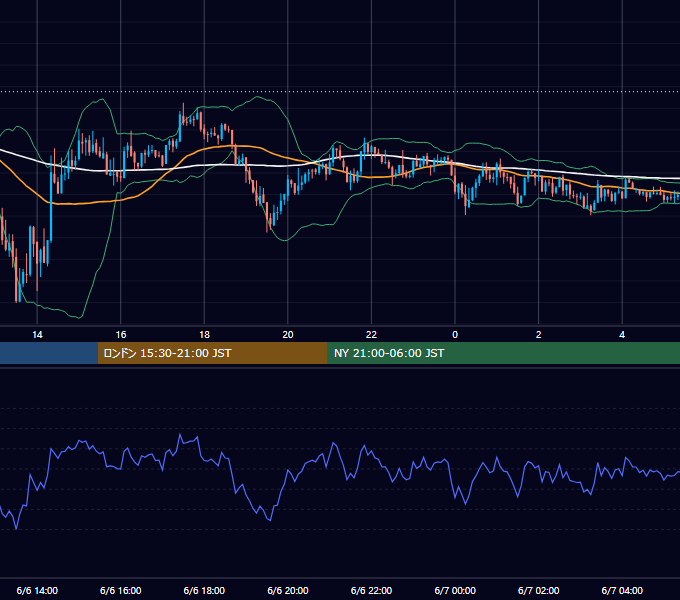680x600 pixels.
Task: Click the hour label 0 on the price chart axis
Action: click(x=455, y=335)
